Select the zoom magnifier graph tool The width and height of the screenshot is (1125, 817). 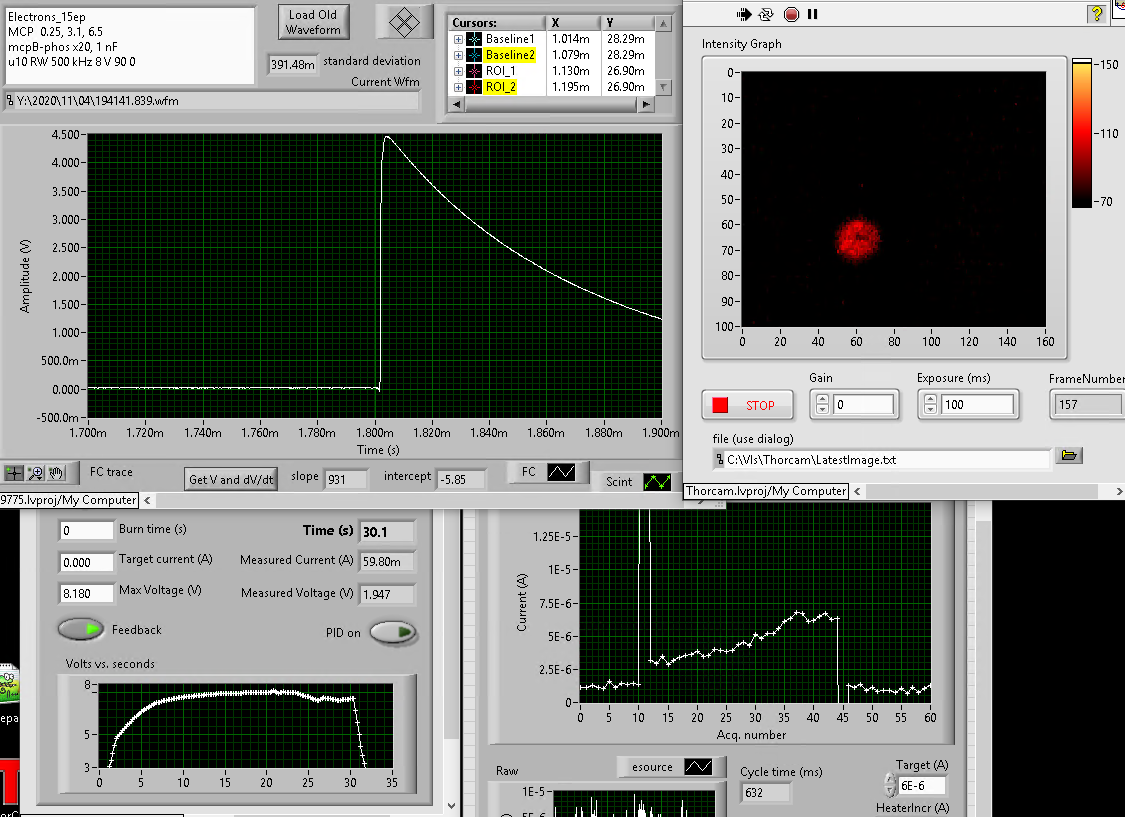pyautogui.click(x=37, y=473)
